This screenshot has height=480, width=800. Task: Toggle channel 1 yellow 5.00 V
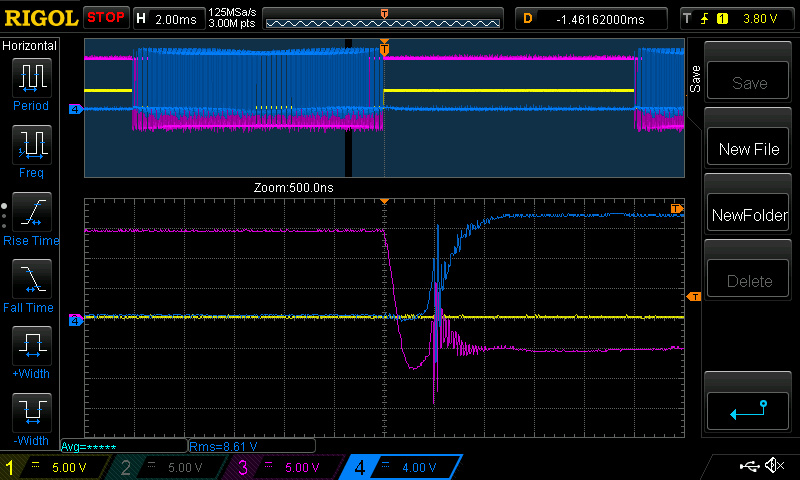[57, 467]
